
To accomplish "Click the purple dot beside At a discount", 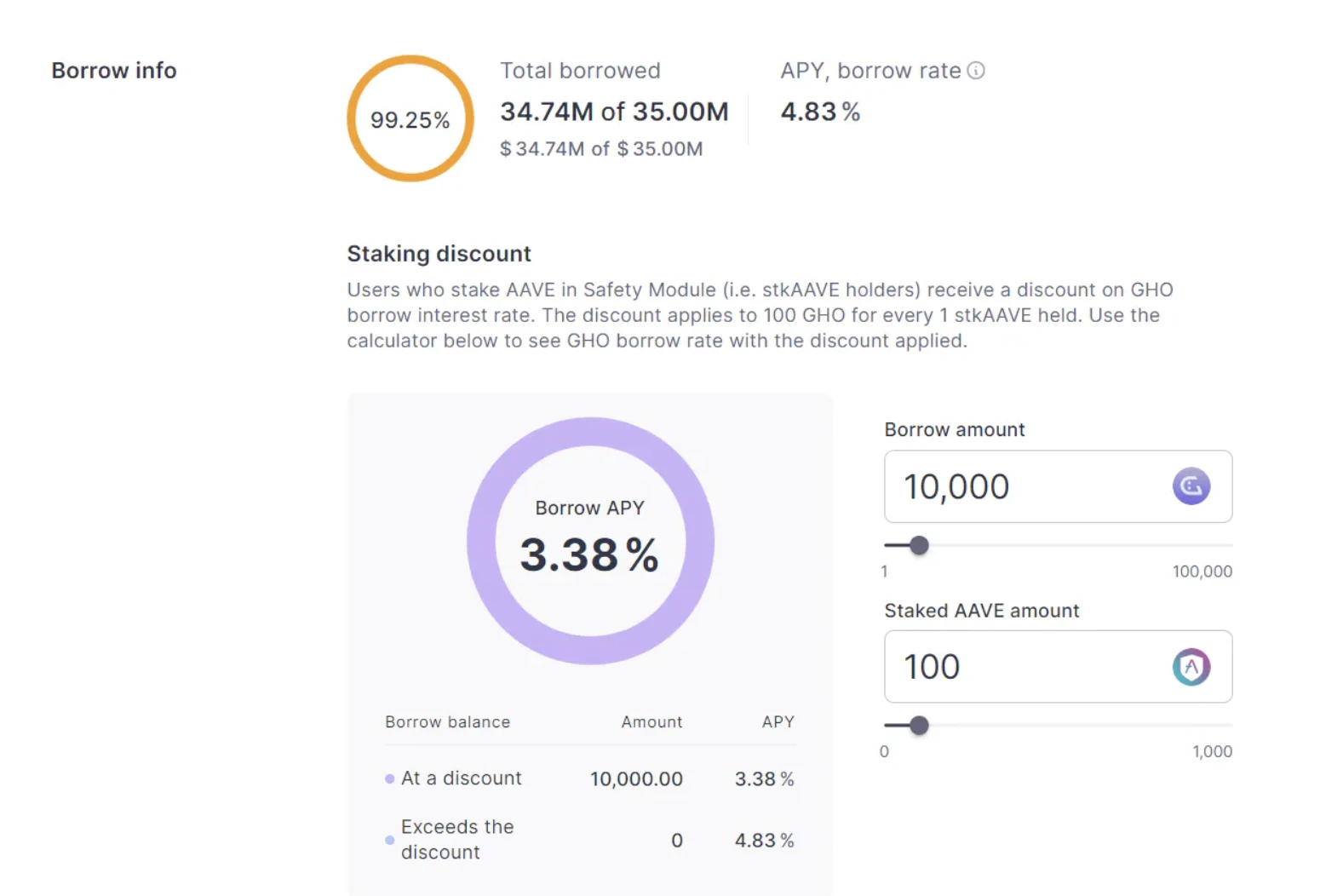I will point(390,778).
